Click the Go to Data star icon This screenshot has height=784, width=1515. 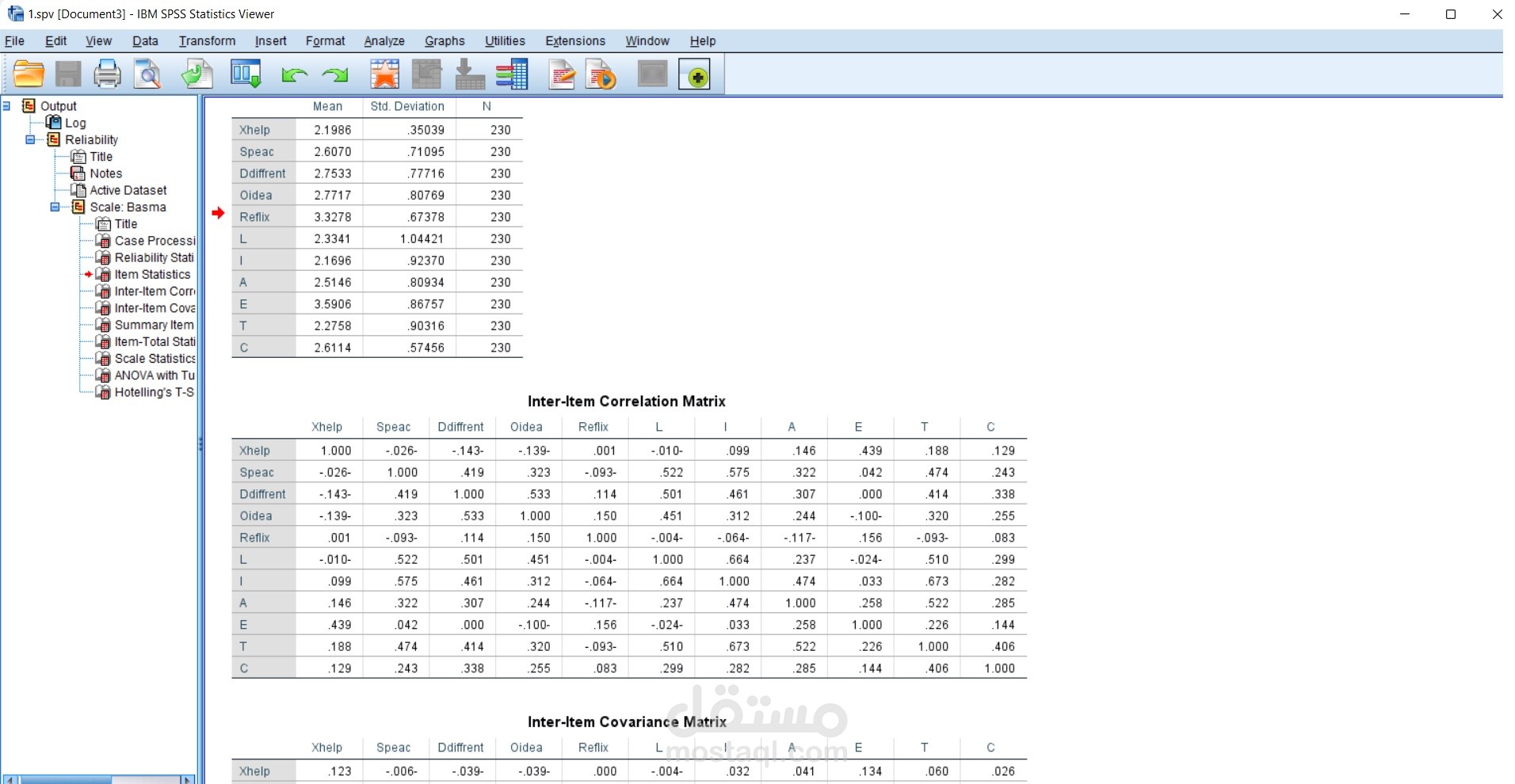pyautogui.click(x=385, y=74)
